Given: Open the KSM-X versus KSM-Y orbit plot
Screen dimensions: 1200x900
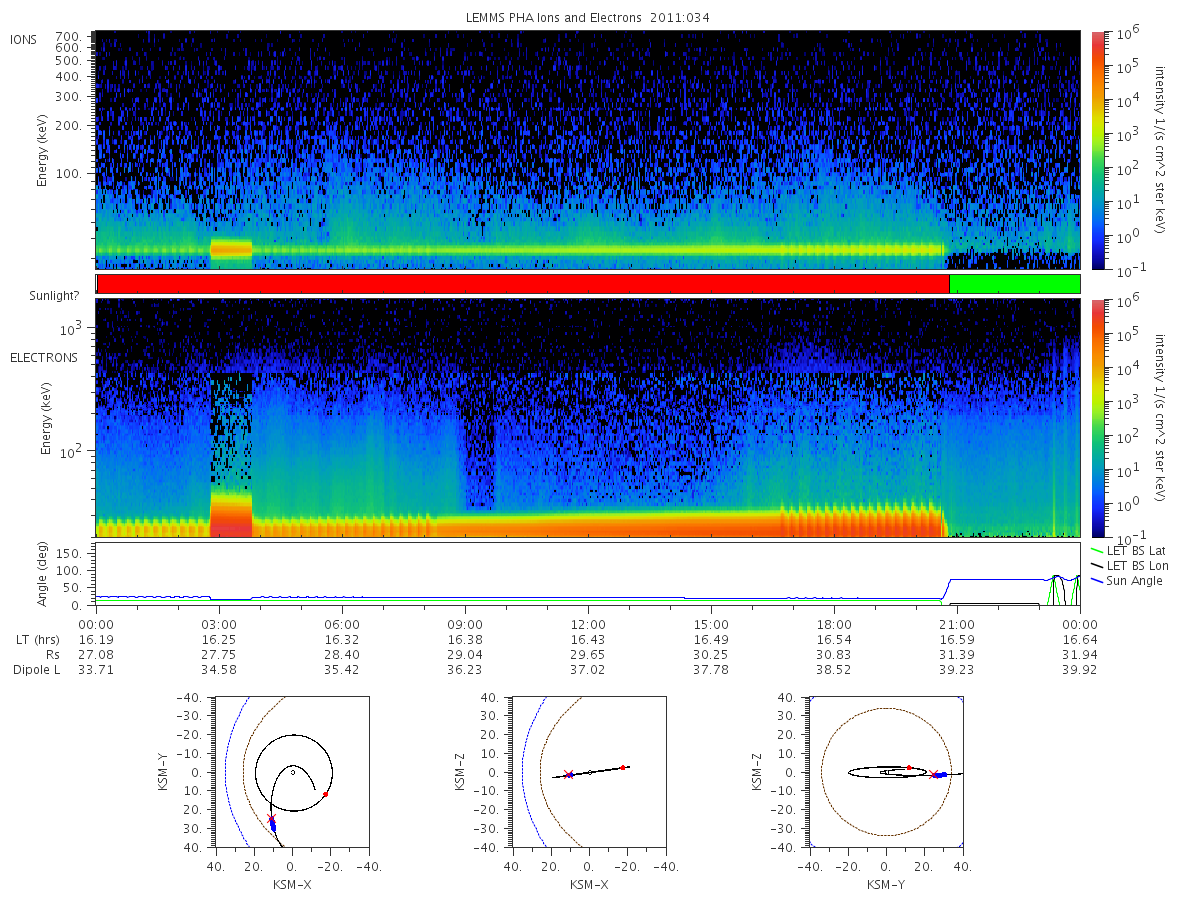Looking at the screenshot, I should 291,772.
